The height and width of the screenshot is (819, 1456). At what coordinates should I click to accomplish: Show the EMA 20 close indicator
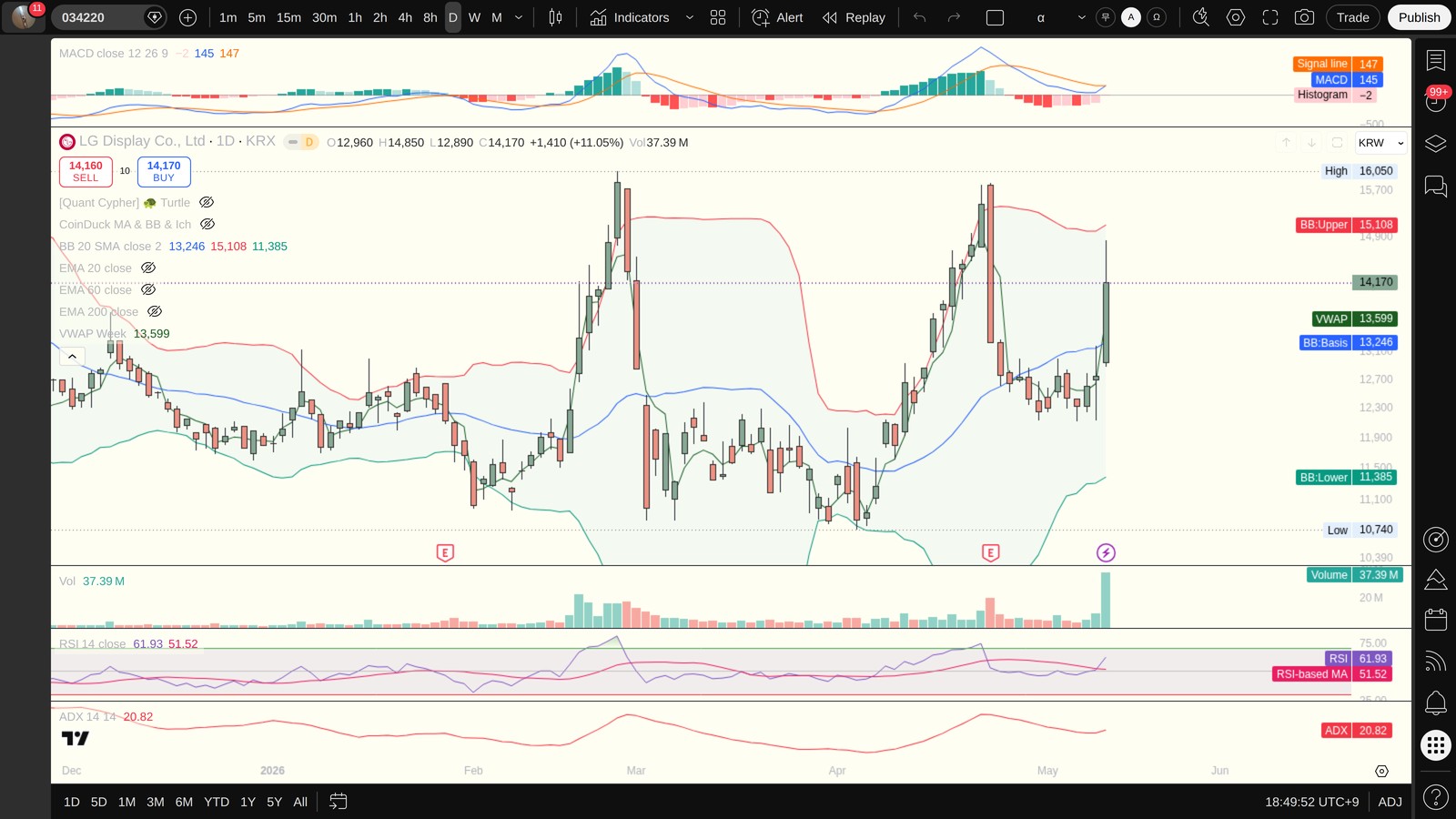click(x=148, y=268)
